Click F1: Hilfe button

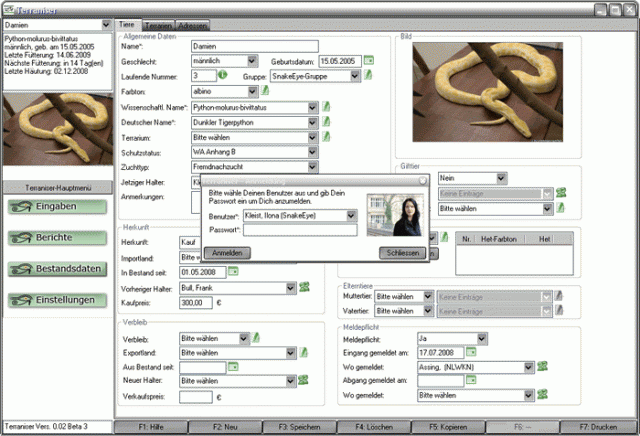coord(151,427)
